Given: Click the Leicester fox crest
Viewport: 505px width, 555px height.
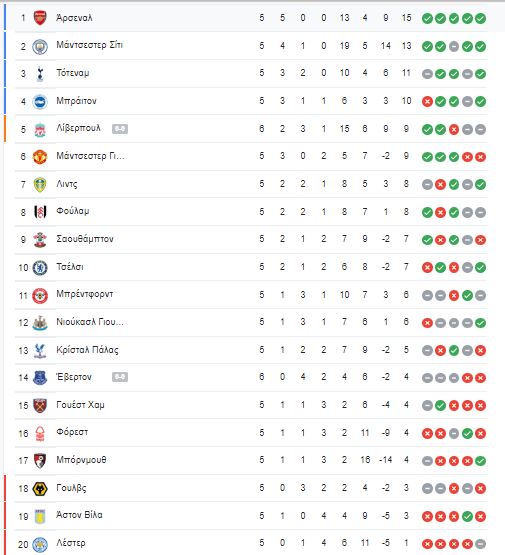Looking at the screenshot, I should click(x=40, y=544).
